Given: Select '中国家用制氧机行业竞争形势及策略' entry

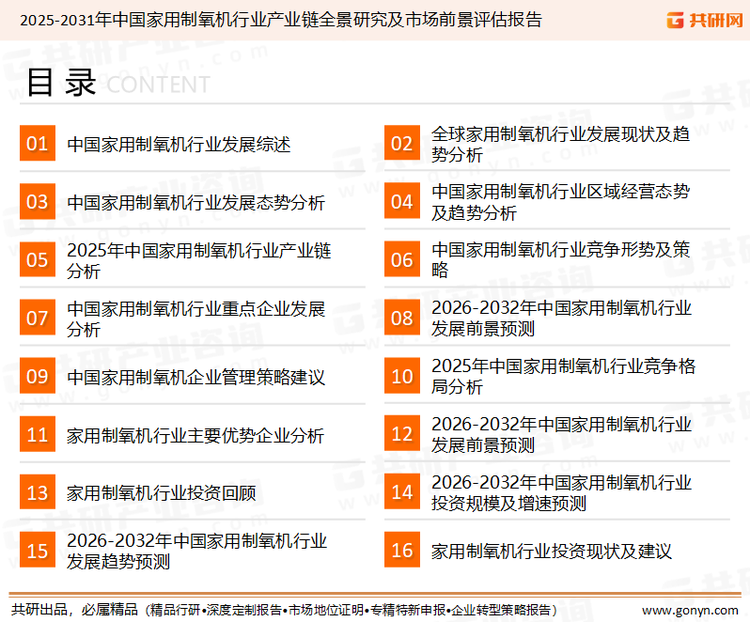Looking at the screenshot, I should (560, 260).
